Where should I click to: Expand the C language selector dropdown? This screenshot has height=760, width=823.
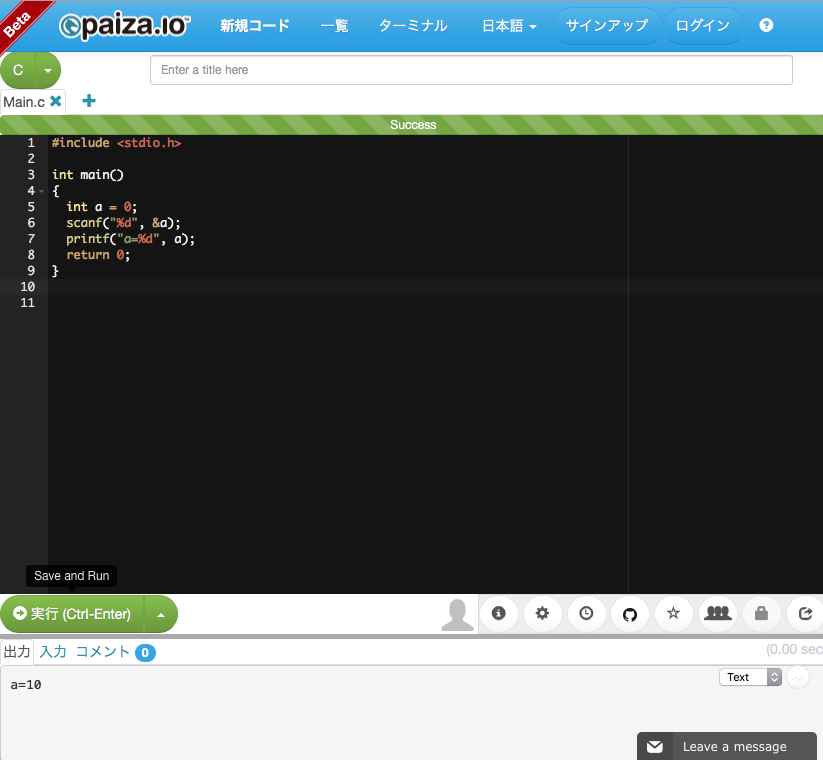tap(46, 71)
